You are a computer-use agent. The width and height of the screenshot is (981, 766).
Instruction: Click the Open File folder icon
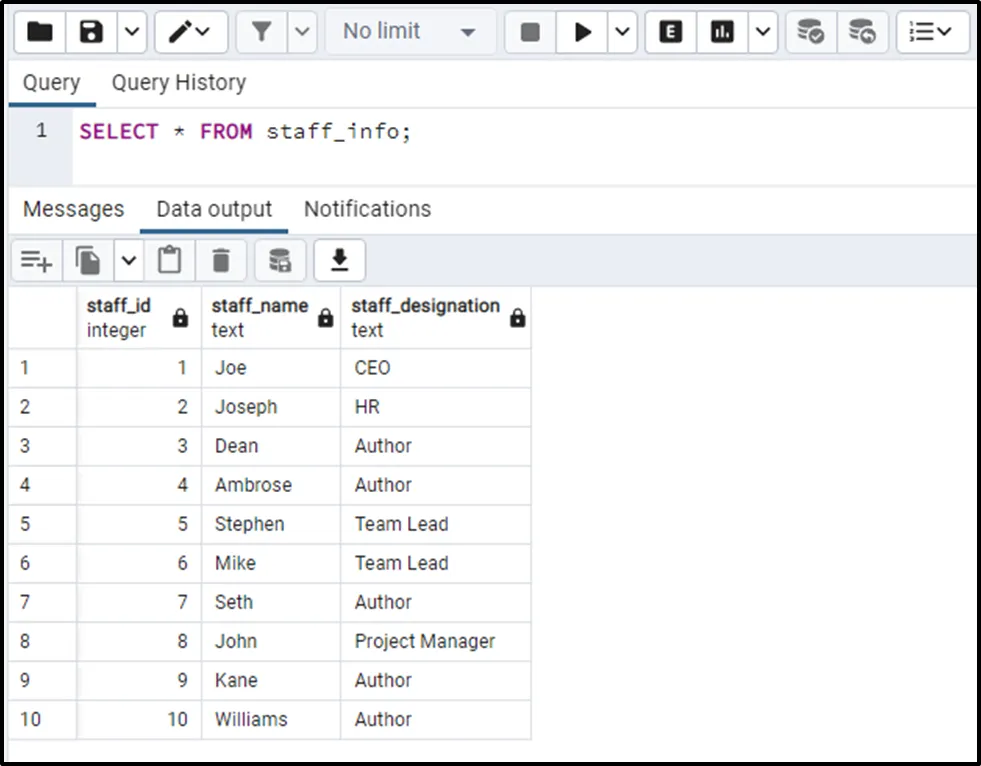pyautogui.click(x=40, y=32)
